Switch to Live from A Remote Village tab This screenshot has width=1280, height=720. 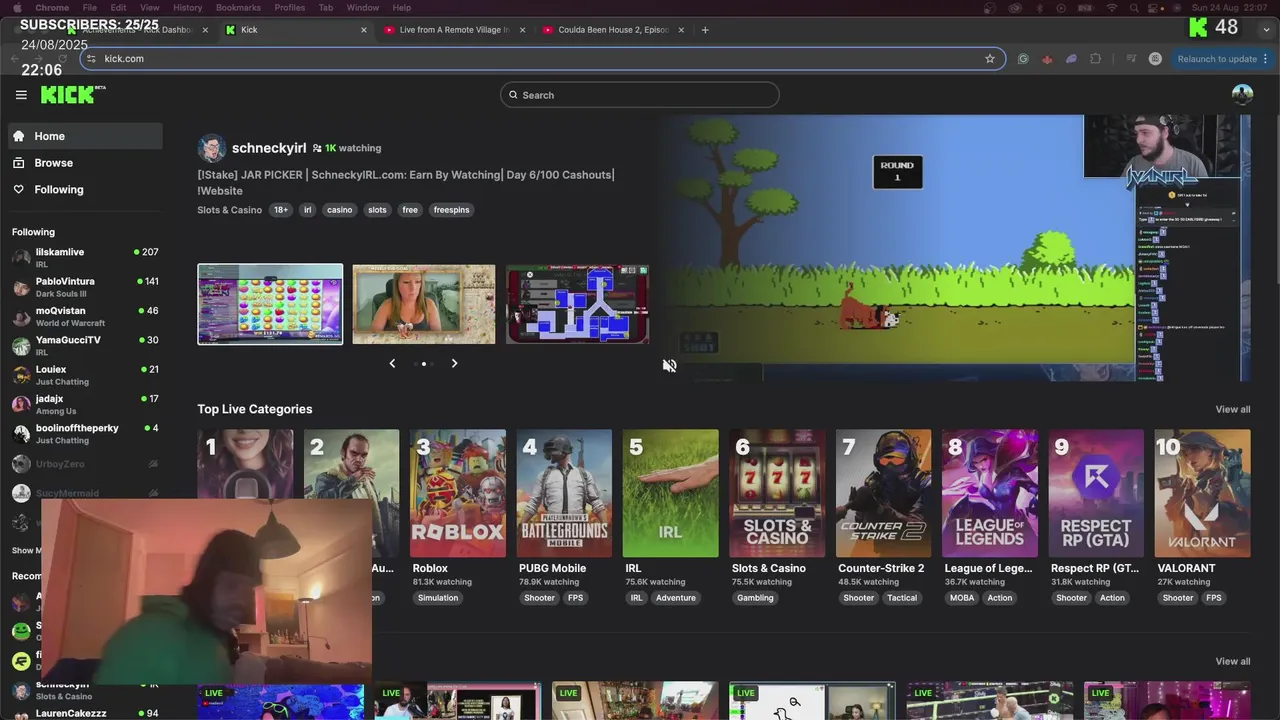[454, 30]
